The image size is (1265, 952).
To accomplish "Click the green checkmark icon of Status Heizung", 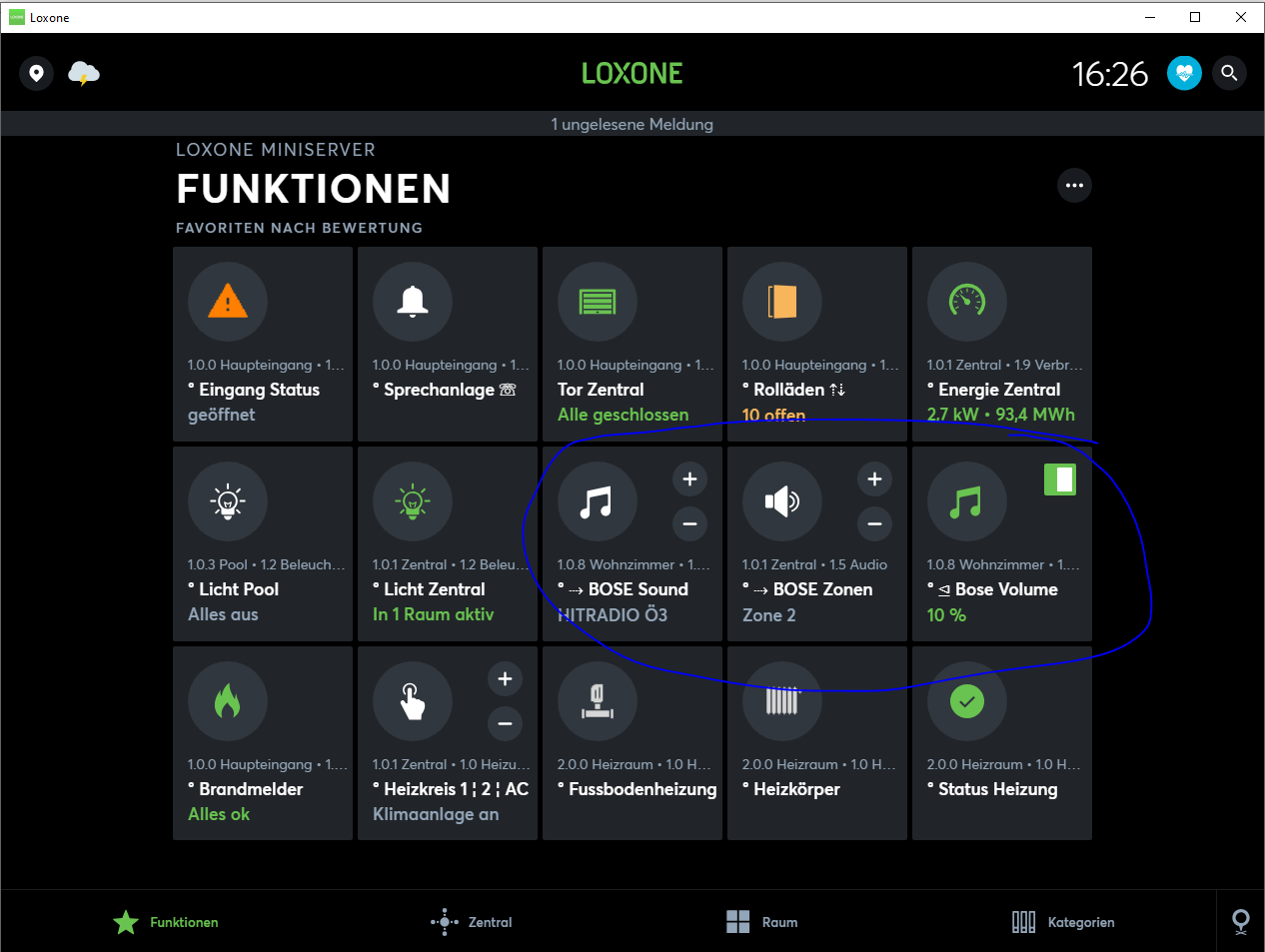I will click(x=967, y=700).
